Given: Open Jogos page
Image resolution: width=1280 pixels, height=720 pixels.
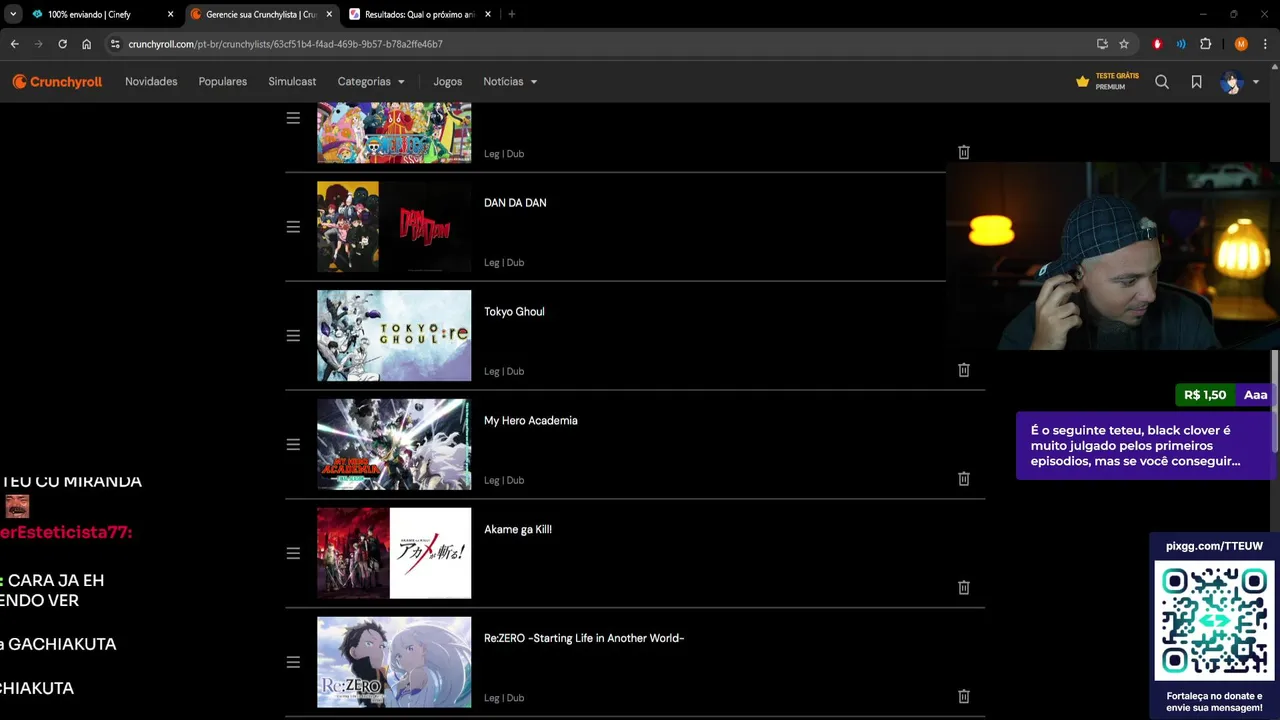Looking at the screenshot, I should click(x=447, y=82).
